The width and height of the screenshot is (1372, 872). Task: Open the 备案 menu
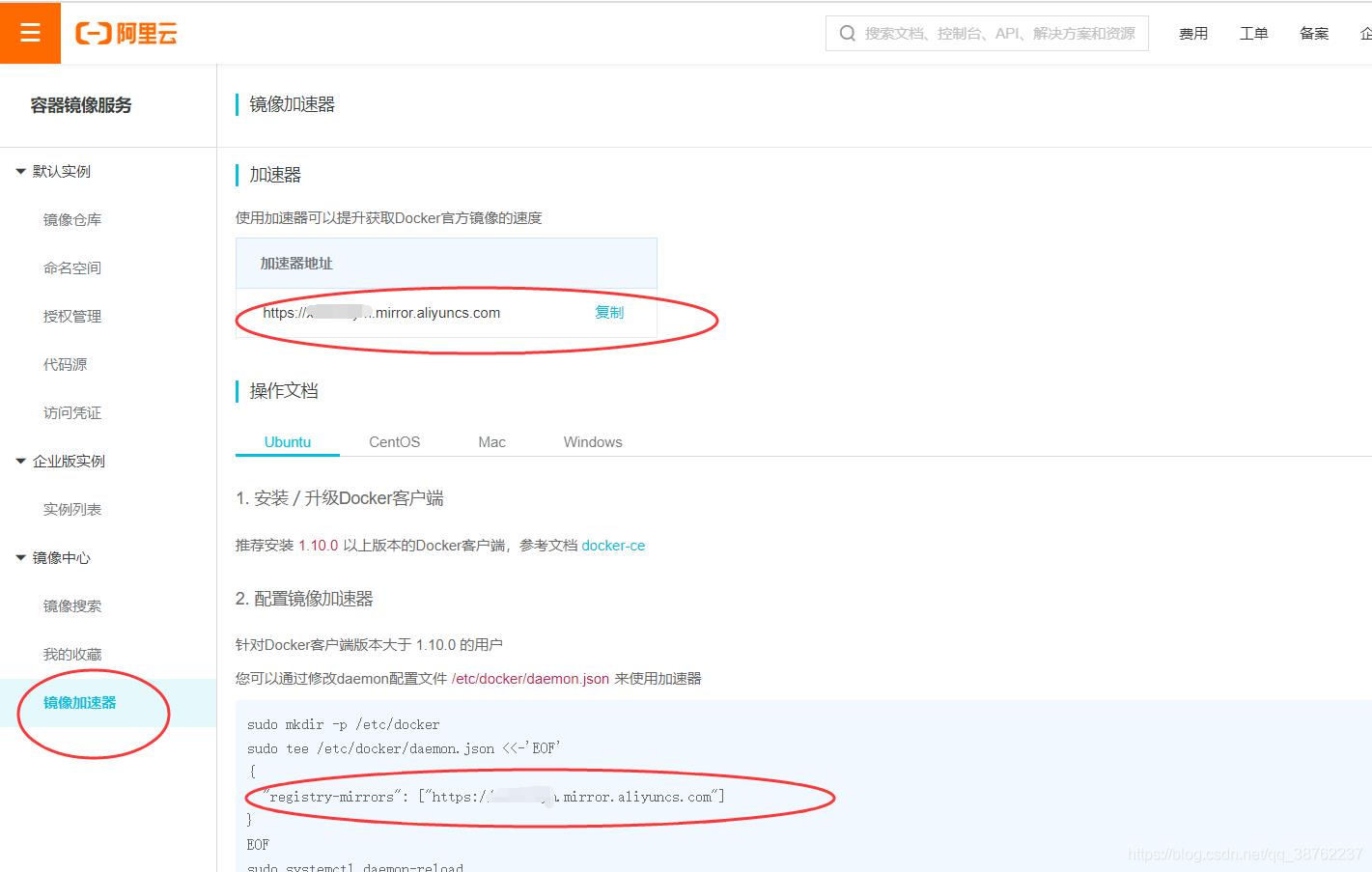[1314, 34]
